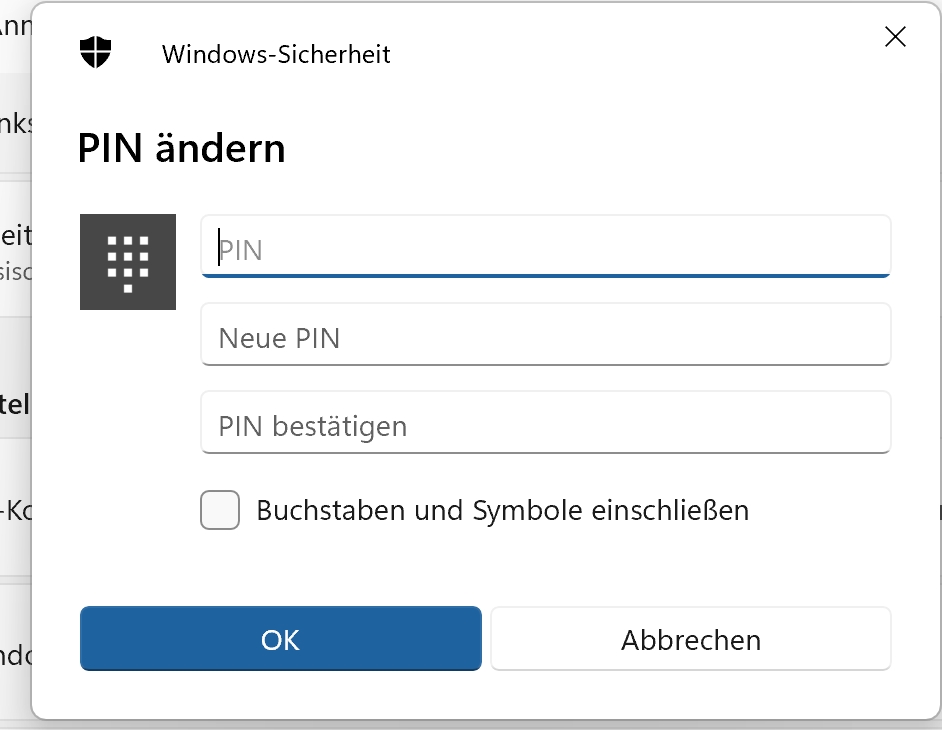Click the Windows-Sicherheit shield icon
This screenshot has width=942, height=730.
[96, 53]
